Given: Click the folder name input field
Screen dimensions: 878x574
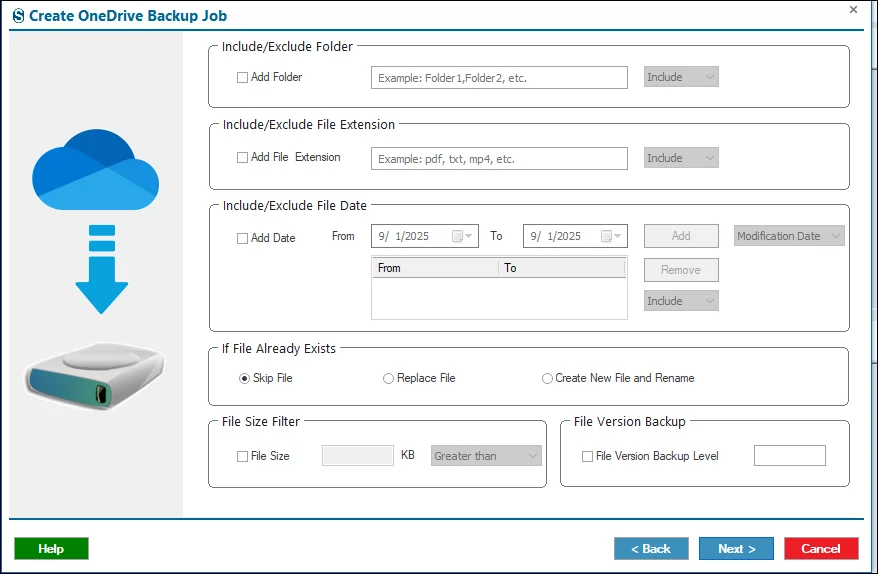Looking at the screenshot, I should [499, 77].
